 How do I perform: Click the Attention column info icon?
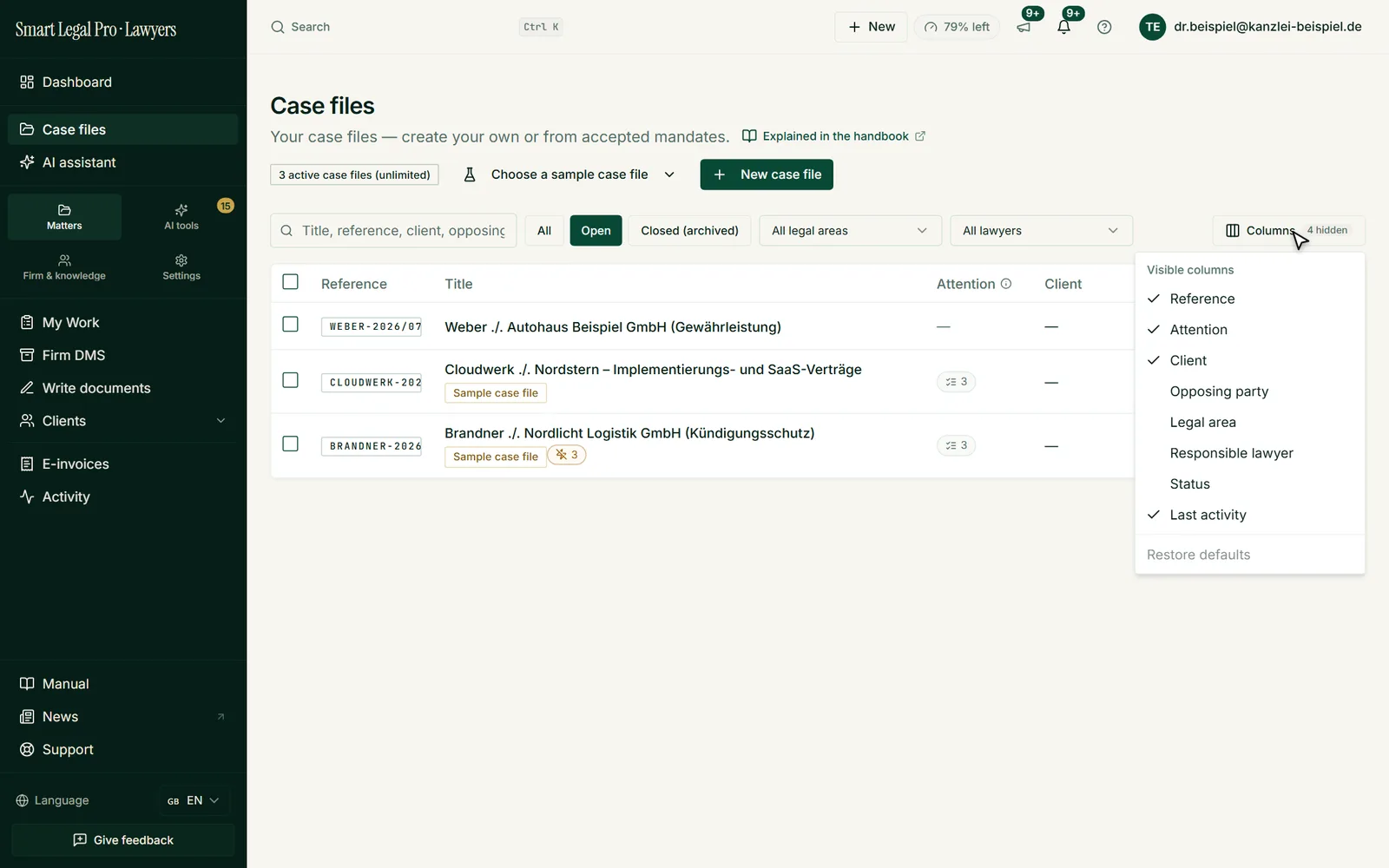point(1006,284)
